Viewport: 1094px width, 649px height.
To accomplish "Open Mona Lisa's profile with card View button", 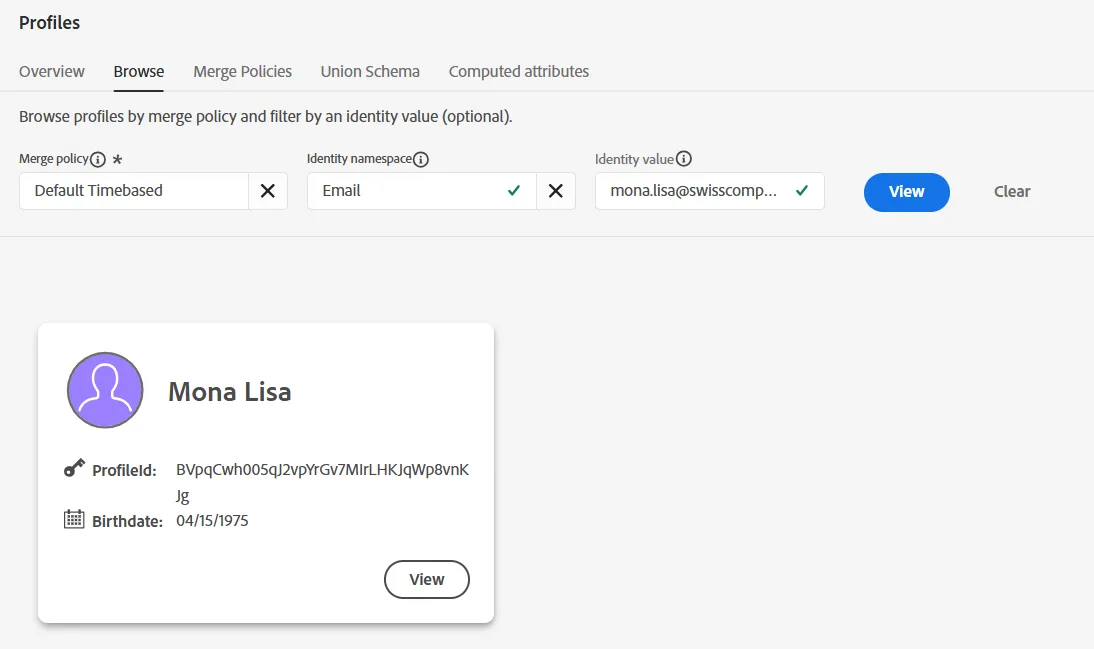I will 426,579.
